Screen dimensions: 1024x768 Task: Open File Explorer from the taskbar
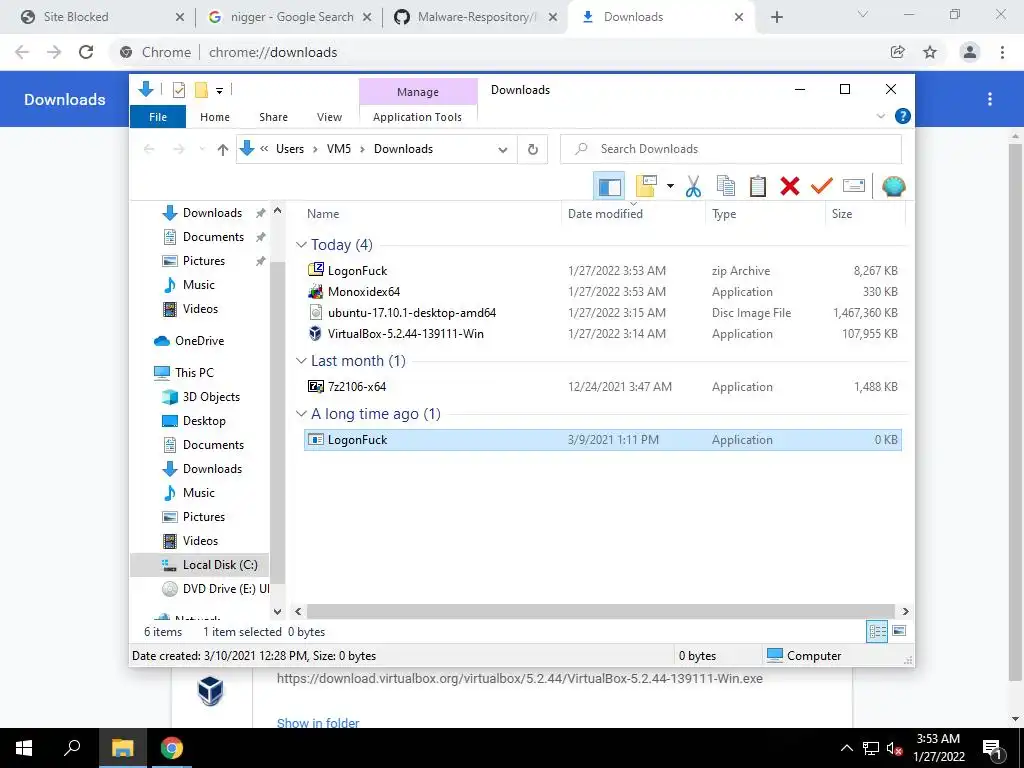click(122, 748)
